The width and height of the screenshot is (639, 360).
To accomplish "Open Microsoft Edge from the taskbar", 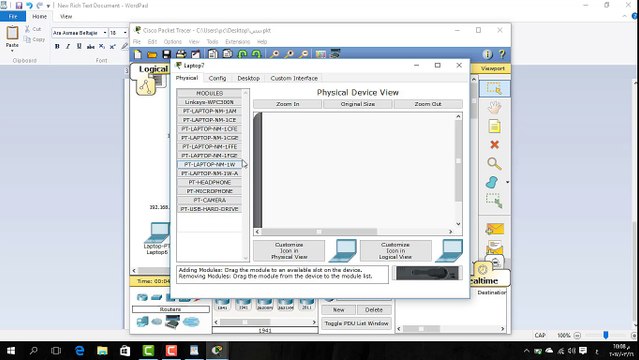I will click(x=79, y=350).
